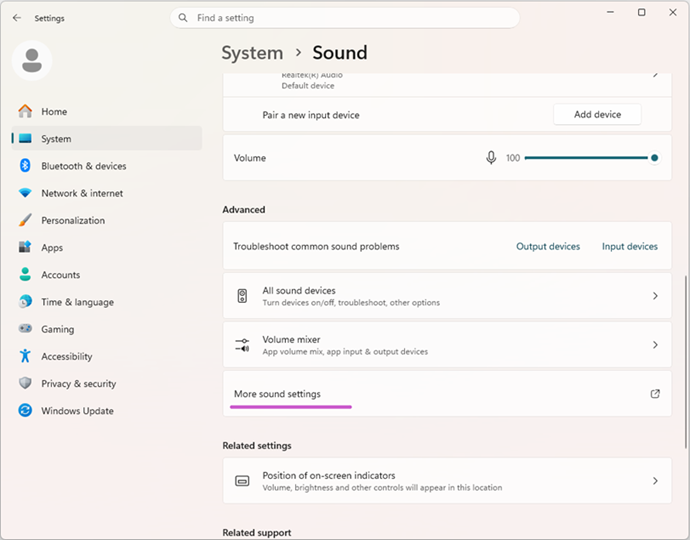
Task: Click the All sound devices speaker icon
Action: [x=242, y=296]
